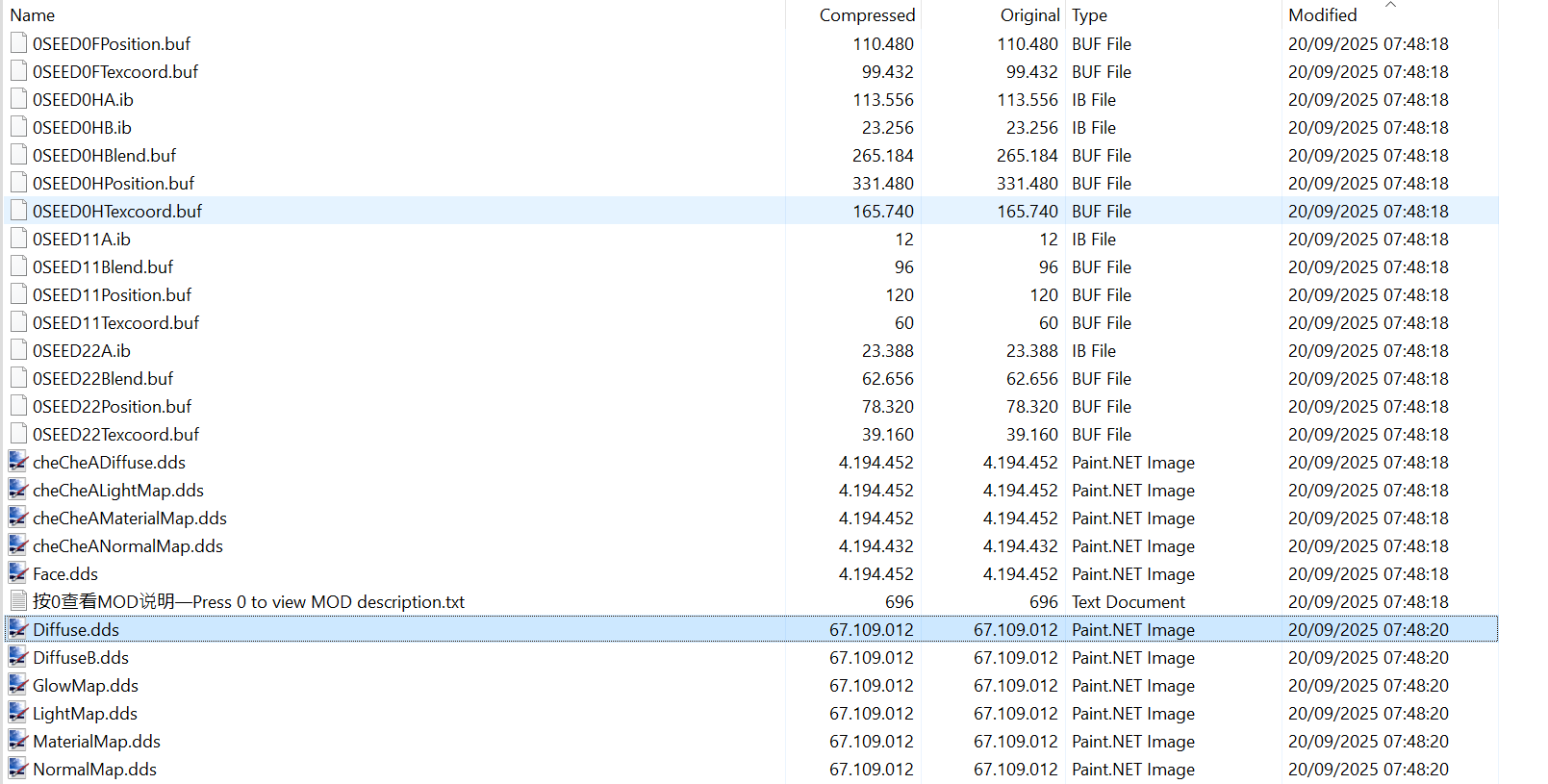
Task: Sort by the Compressed column header
Action: (x=867, y=15)
